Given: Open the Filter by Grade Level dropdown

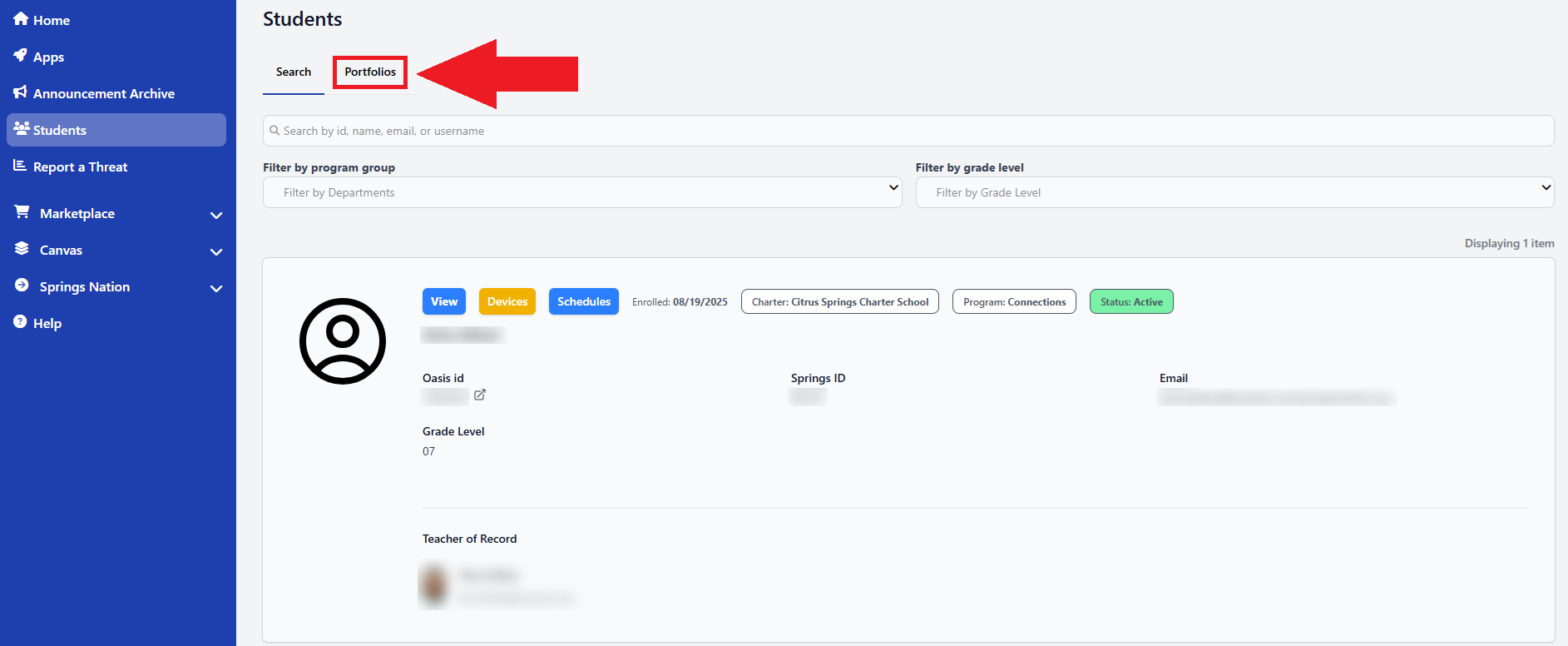Looking at the screenshot, I should [1234, 192].
